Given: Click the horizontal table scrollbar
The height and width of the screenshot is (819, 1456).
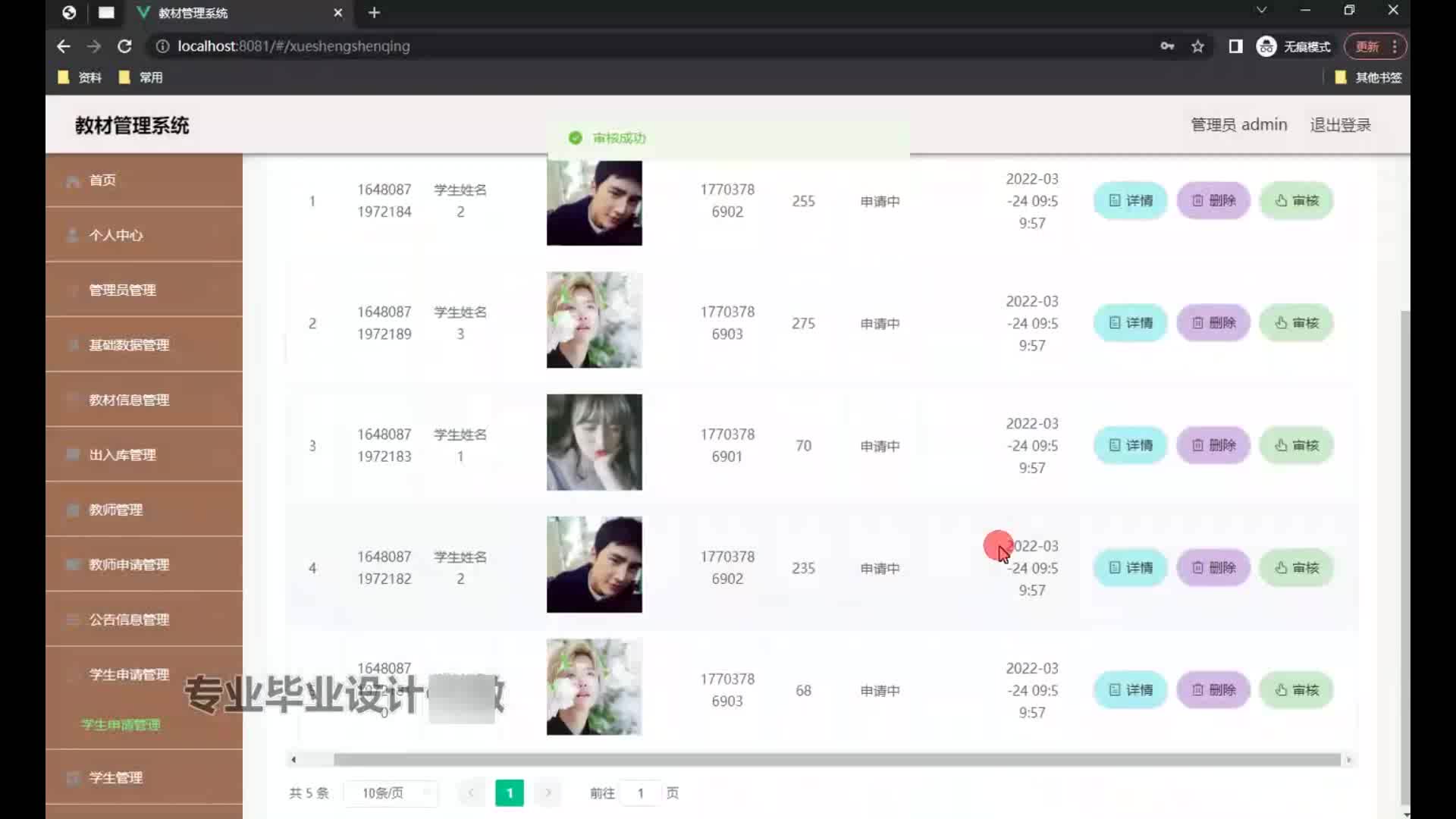Looking at the screenshot, I should point(834,760).
